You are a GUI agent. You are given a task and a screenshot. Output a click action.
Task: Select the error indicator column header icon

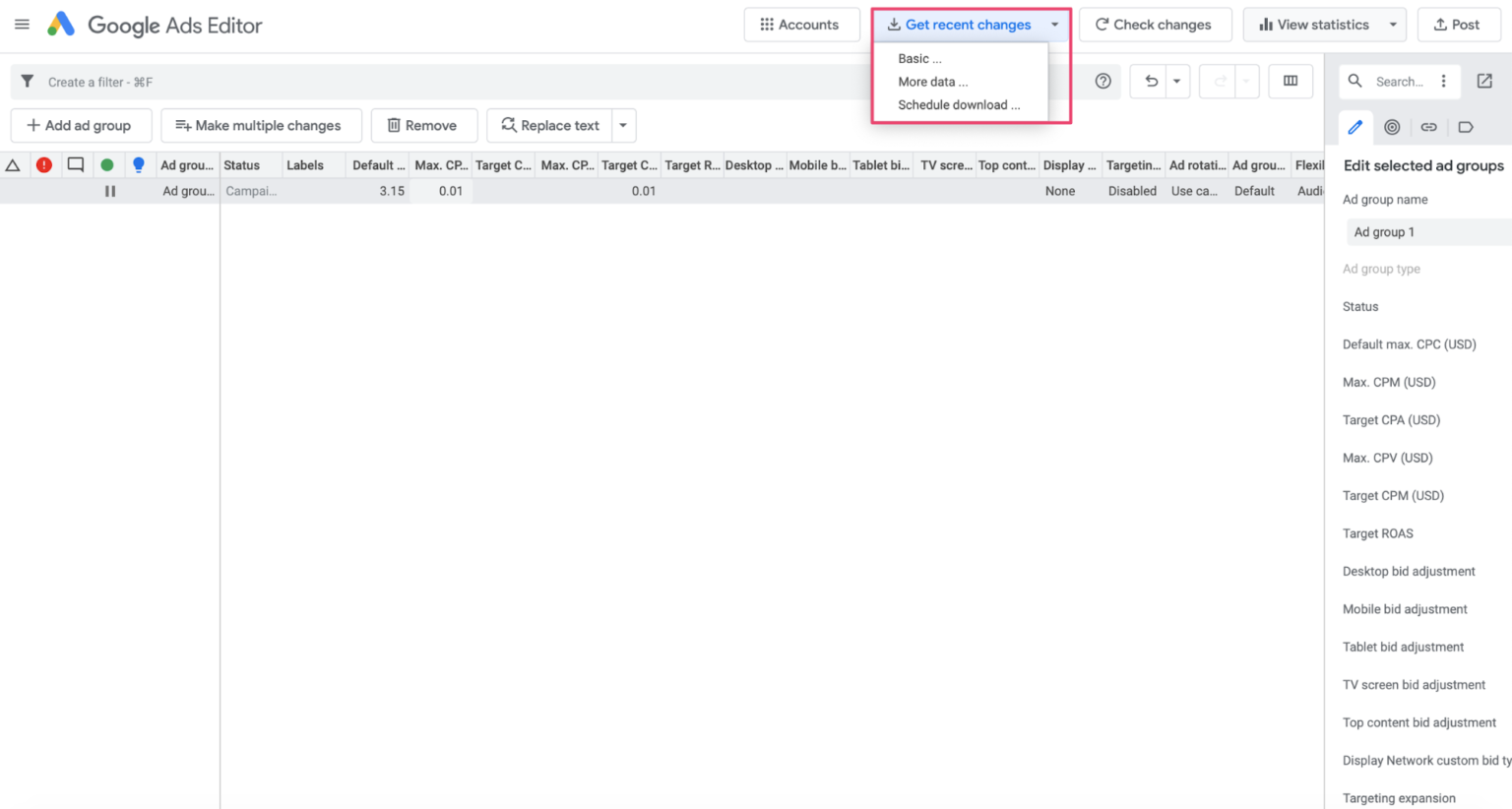(44, 164)
